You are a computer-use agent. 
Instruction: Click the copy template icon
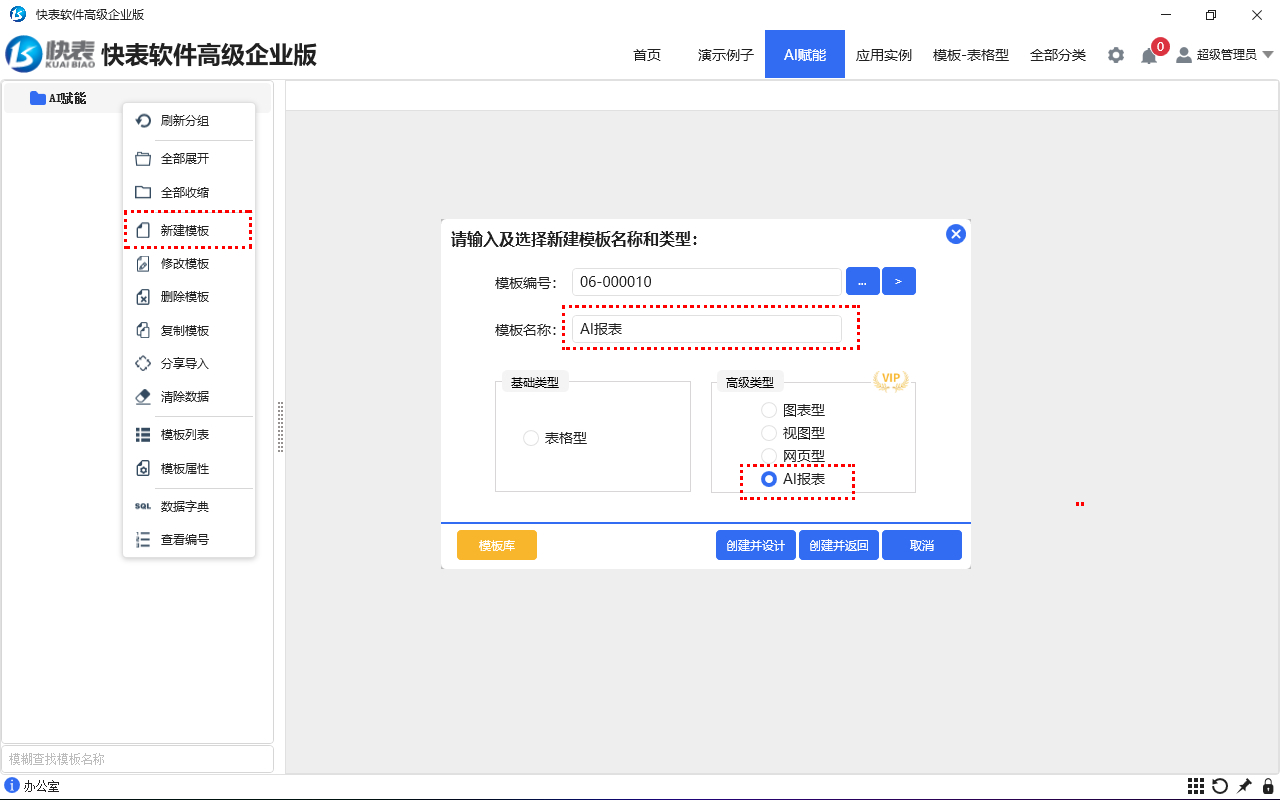click(x=143, y=330)
